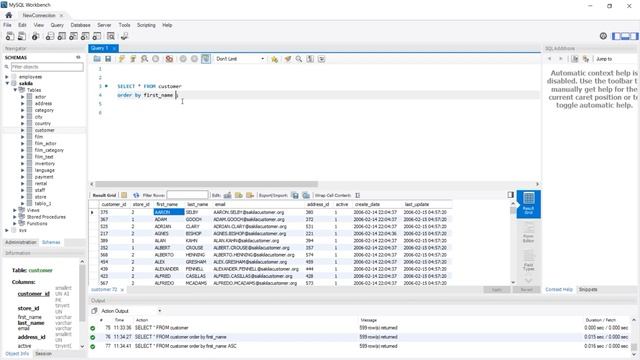Click the editor horizontal scrollbar

pyautogui.click(x=206, y=184)
